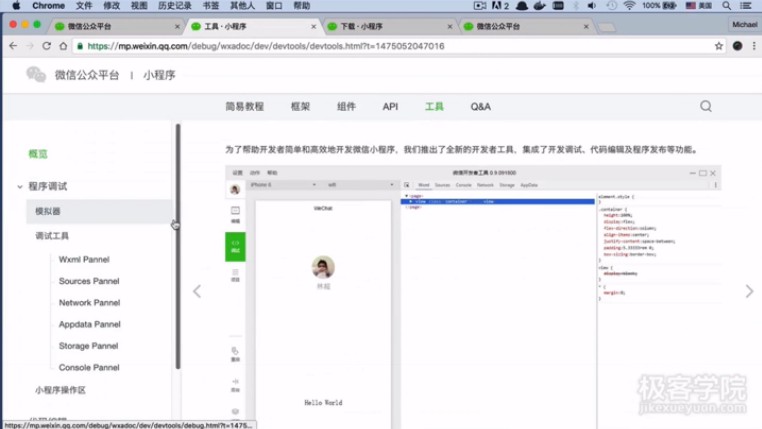Screen dimensions: 762x429
Task: Open the 工具 nav section
Action: 434,106
